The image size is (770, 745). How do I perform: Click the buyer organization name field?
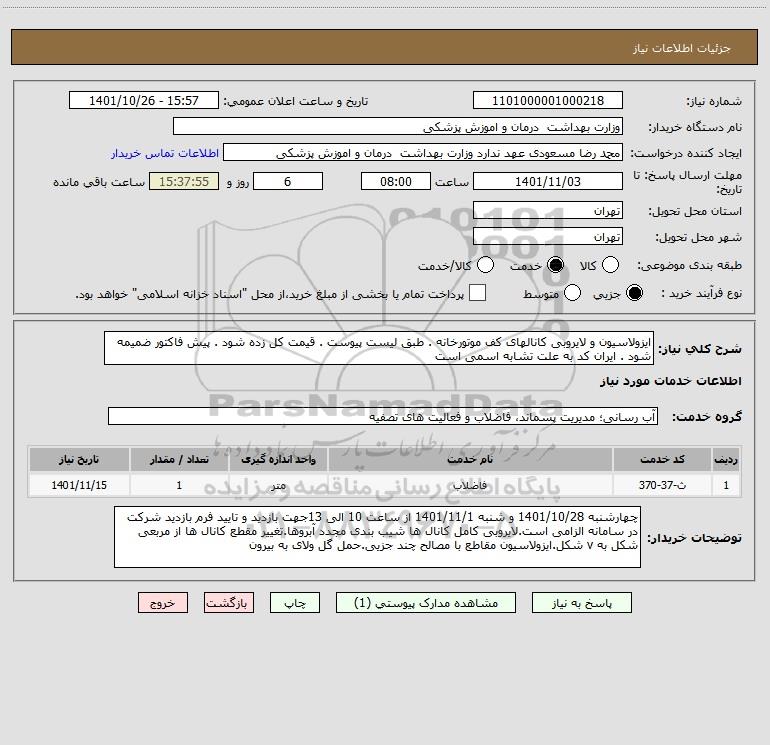pos(398,127)
